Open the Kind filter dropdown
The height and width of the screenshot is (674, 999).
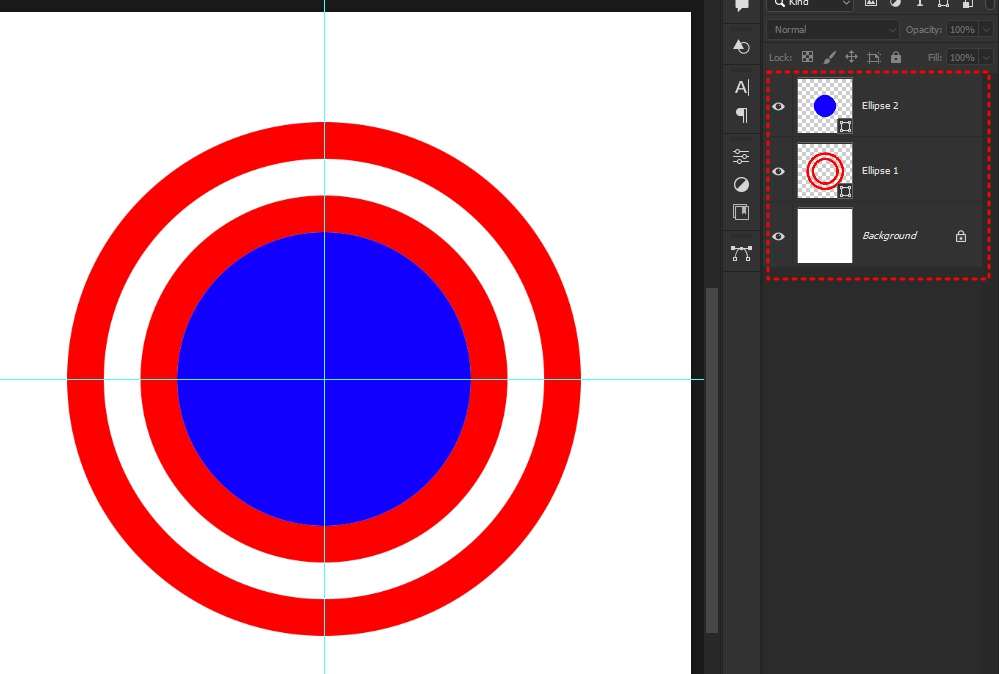tap(809, 4)
